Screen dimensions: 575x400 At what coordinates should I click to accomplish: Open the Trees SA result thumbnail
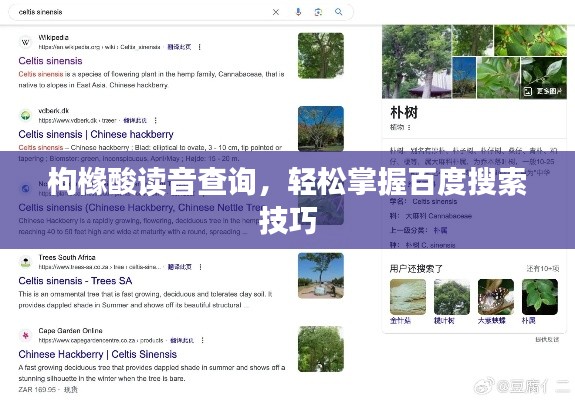(321, 275)
